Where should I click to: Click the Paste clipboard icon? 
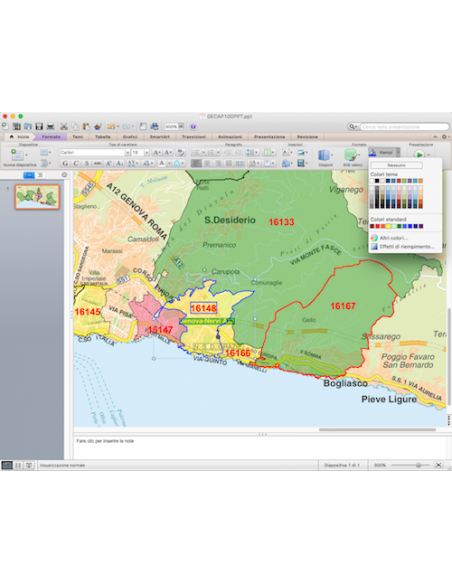[x=86, y=127]
